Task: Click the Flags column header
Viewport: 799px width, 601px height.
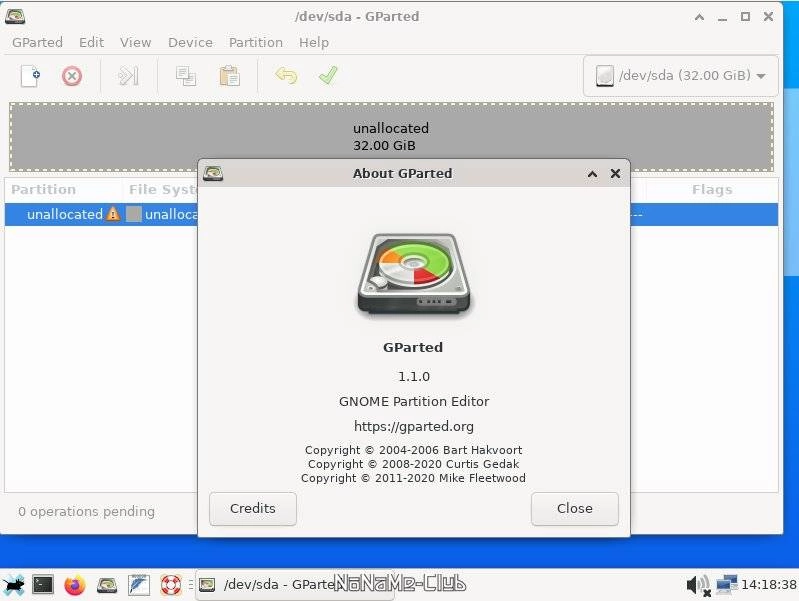Action: (712, 190)
